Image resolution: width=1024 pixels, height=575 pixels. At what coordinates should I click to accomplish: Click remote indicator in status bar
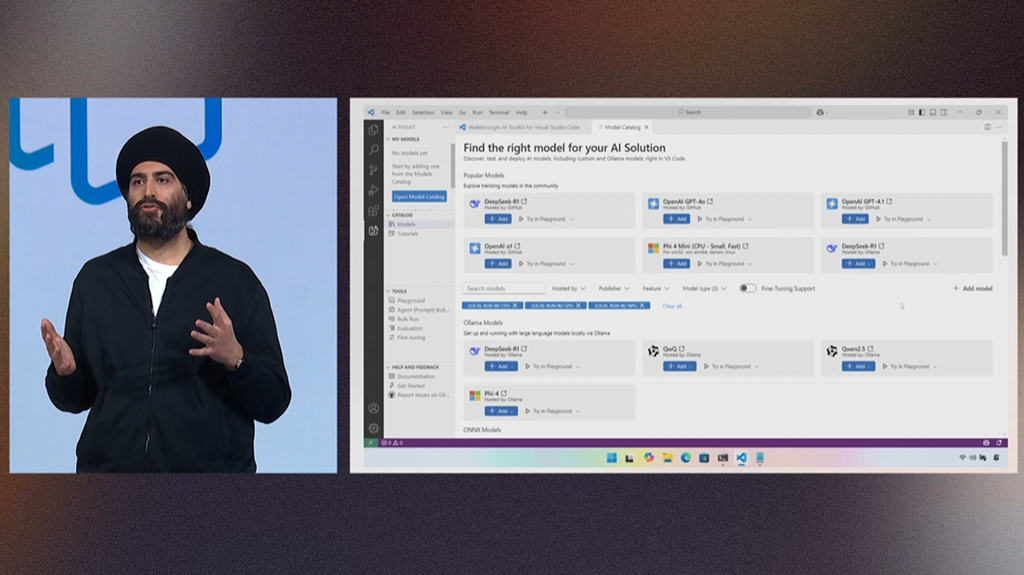pos(371,443)
